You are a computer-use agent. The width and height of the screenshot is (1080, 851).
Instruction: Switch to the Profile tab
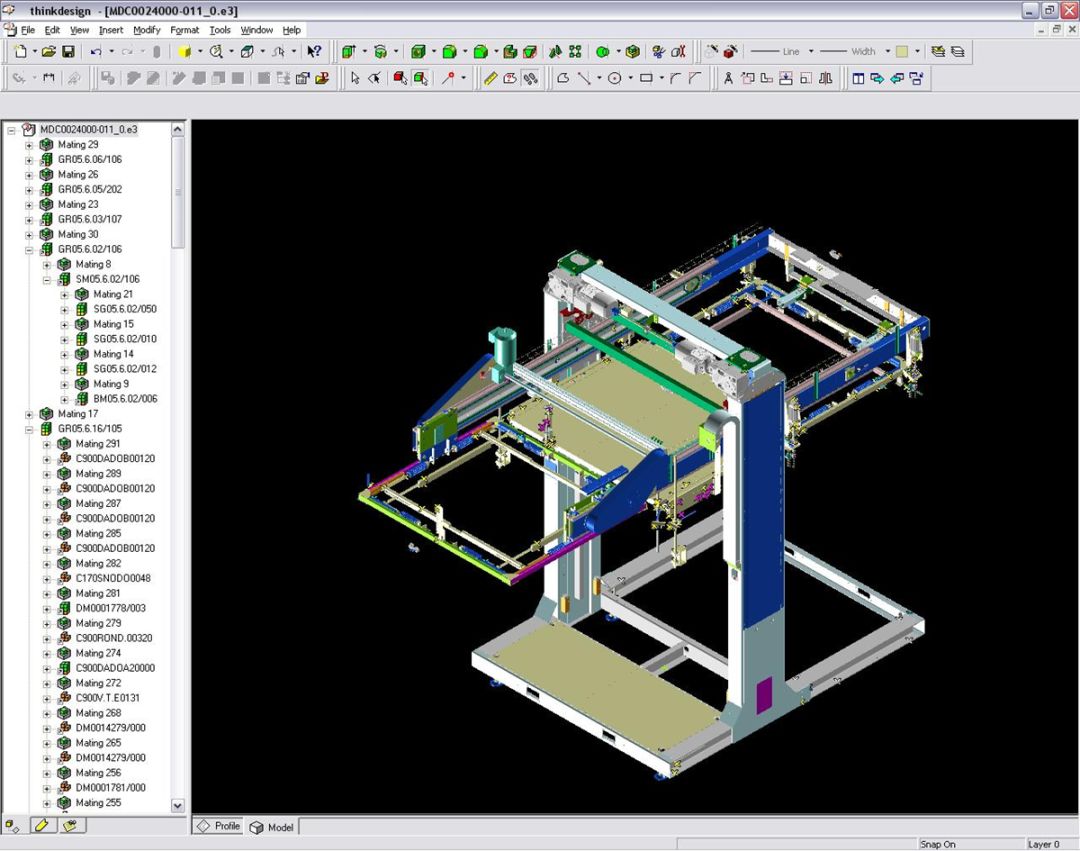(x=218, y=826)
